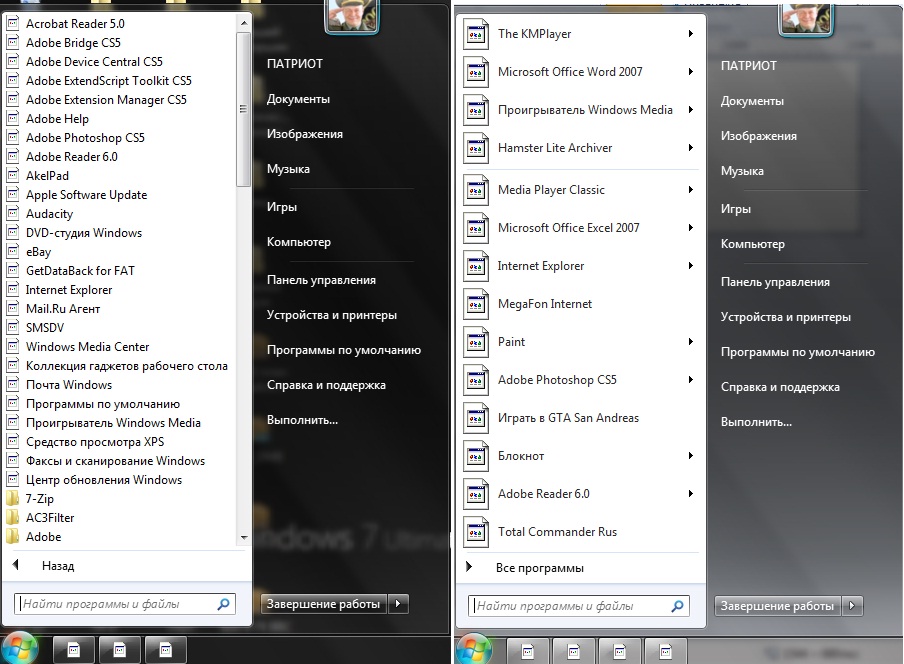The image size is (904, 664).
Task: Focus search field in the pinned-programs Start menu
Action: 579,606
